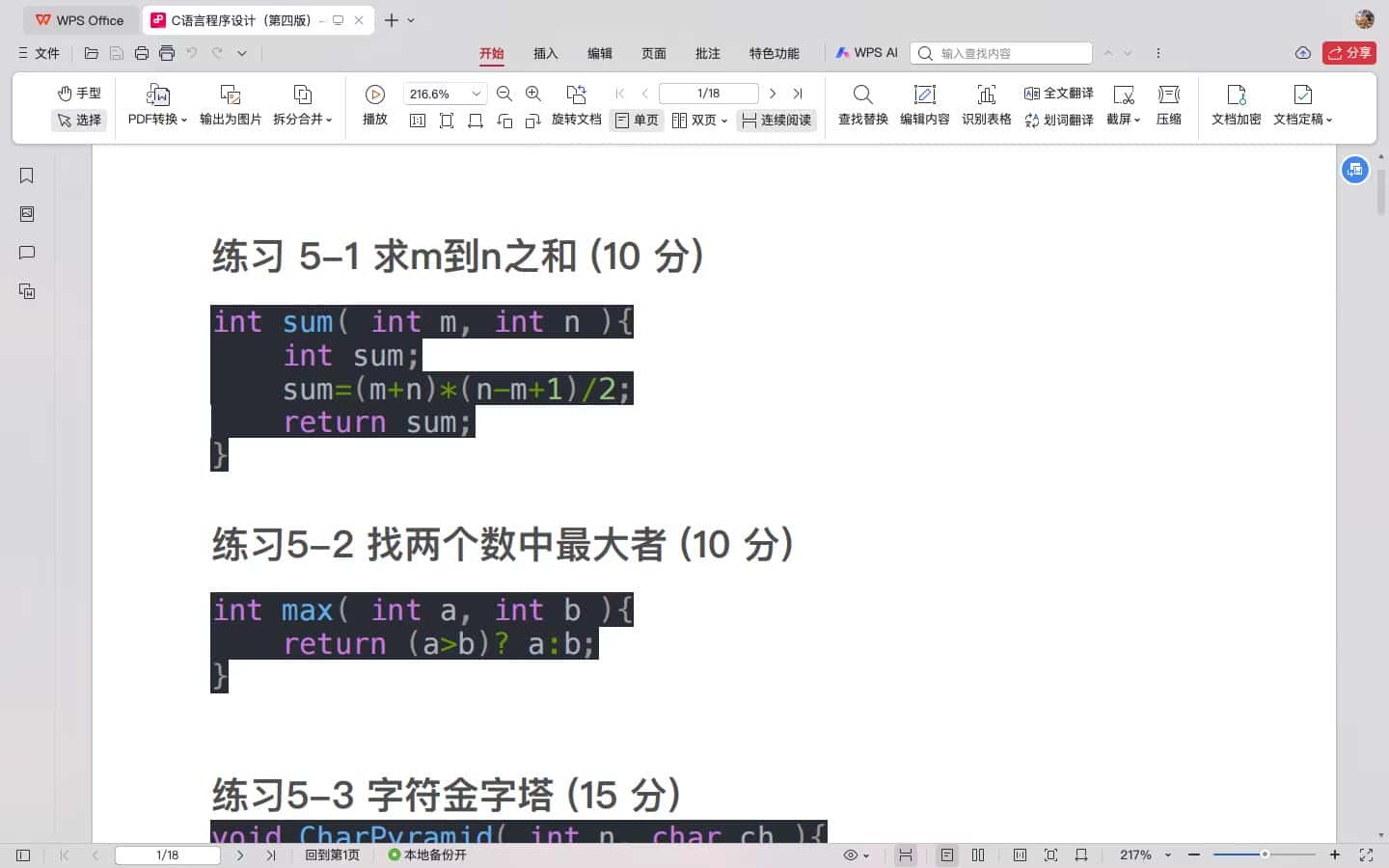Click the zoom-out minus beside slider

coord(1194,855)
